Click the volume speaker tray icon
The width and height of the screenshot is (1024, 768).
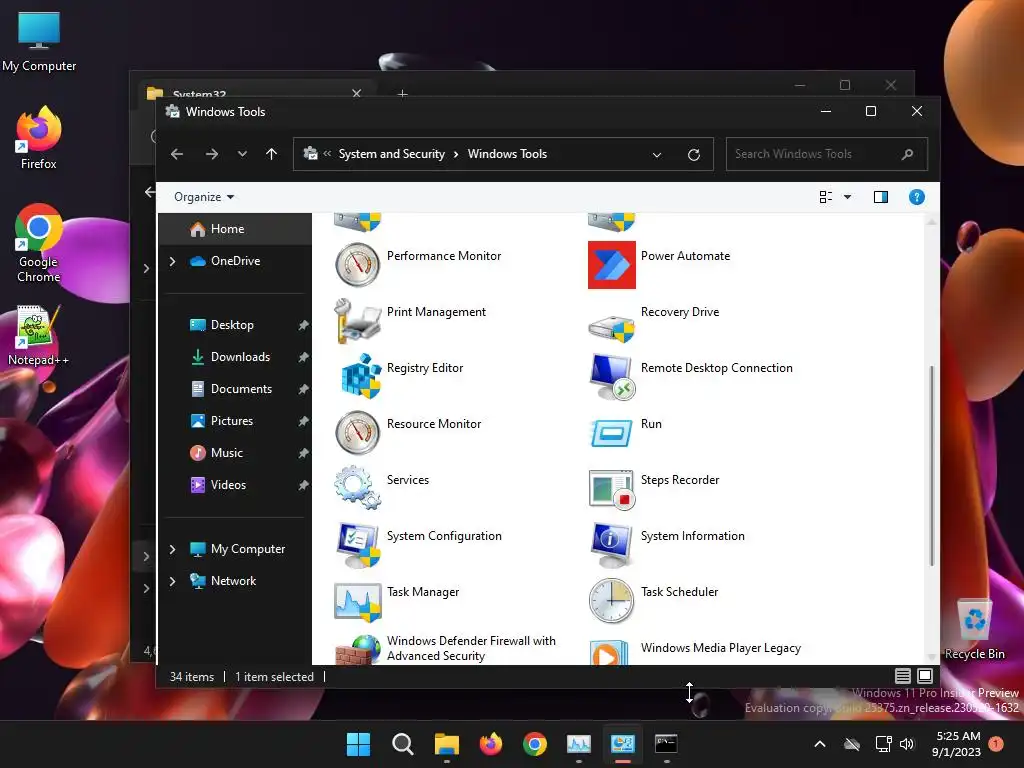[x=906, y=744]
